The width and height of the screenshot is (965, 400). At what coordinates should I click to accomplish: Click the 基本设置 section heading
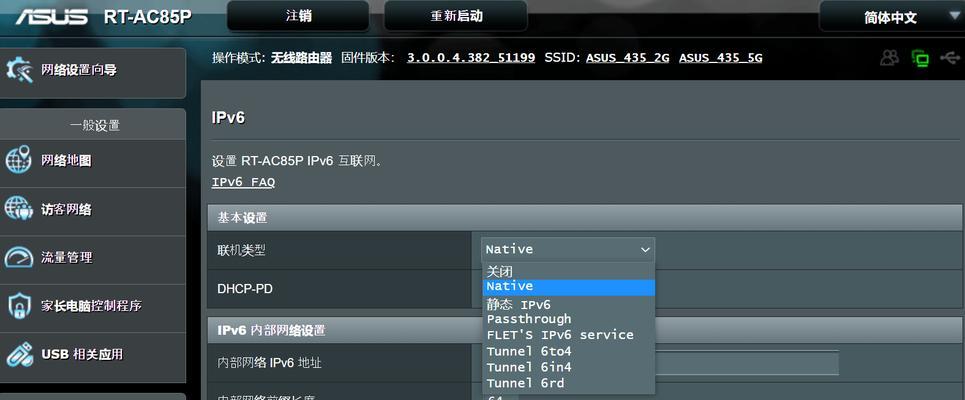click(242, 217)
